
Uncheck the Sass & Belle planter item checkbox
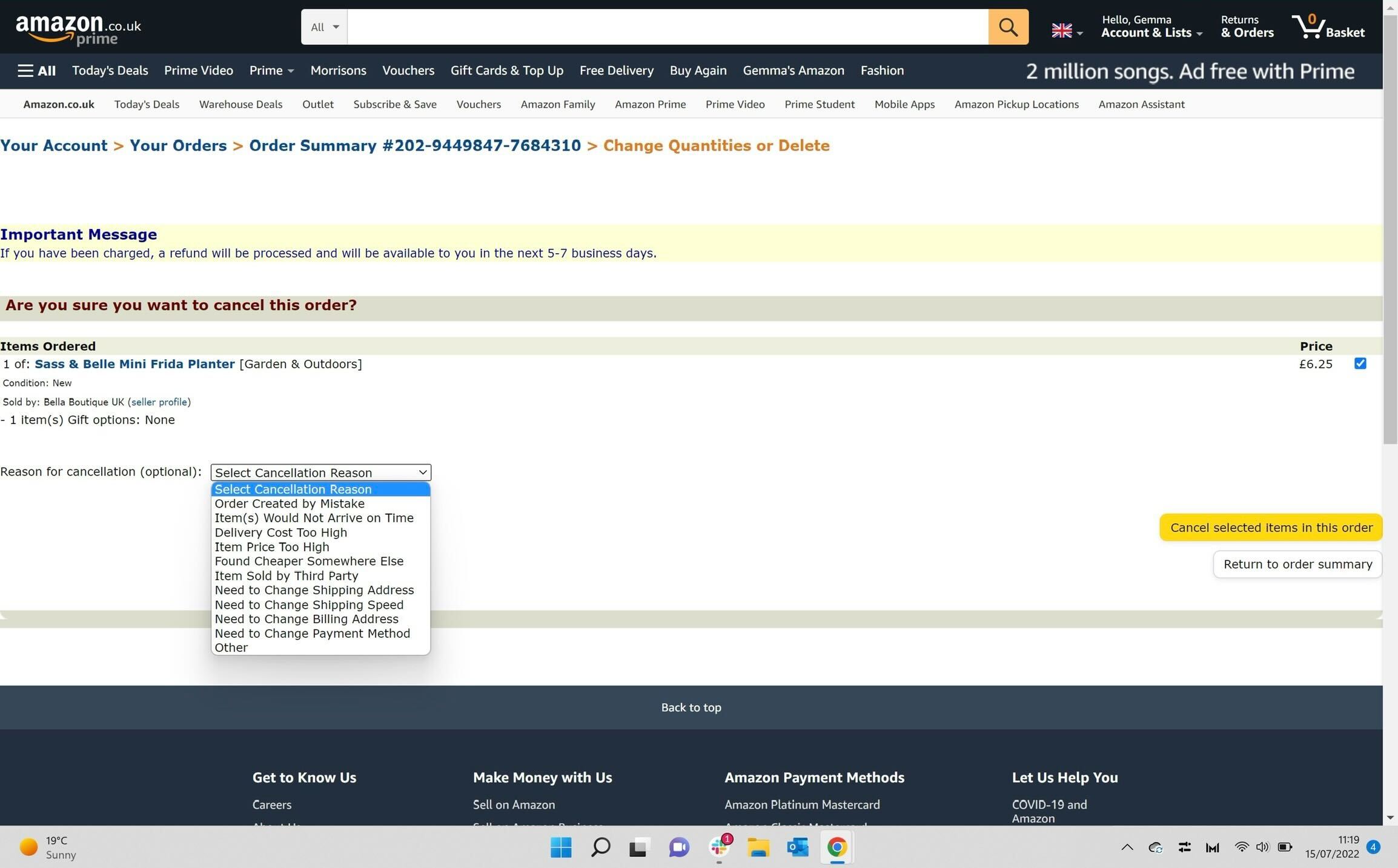point(1360,363)
